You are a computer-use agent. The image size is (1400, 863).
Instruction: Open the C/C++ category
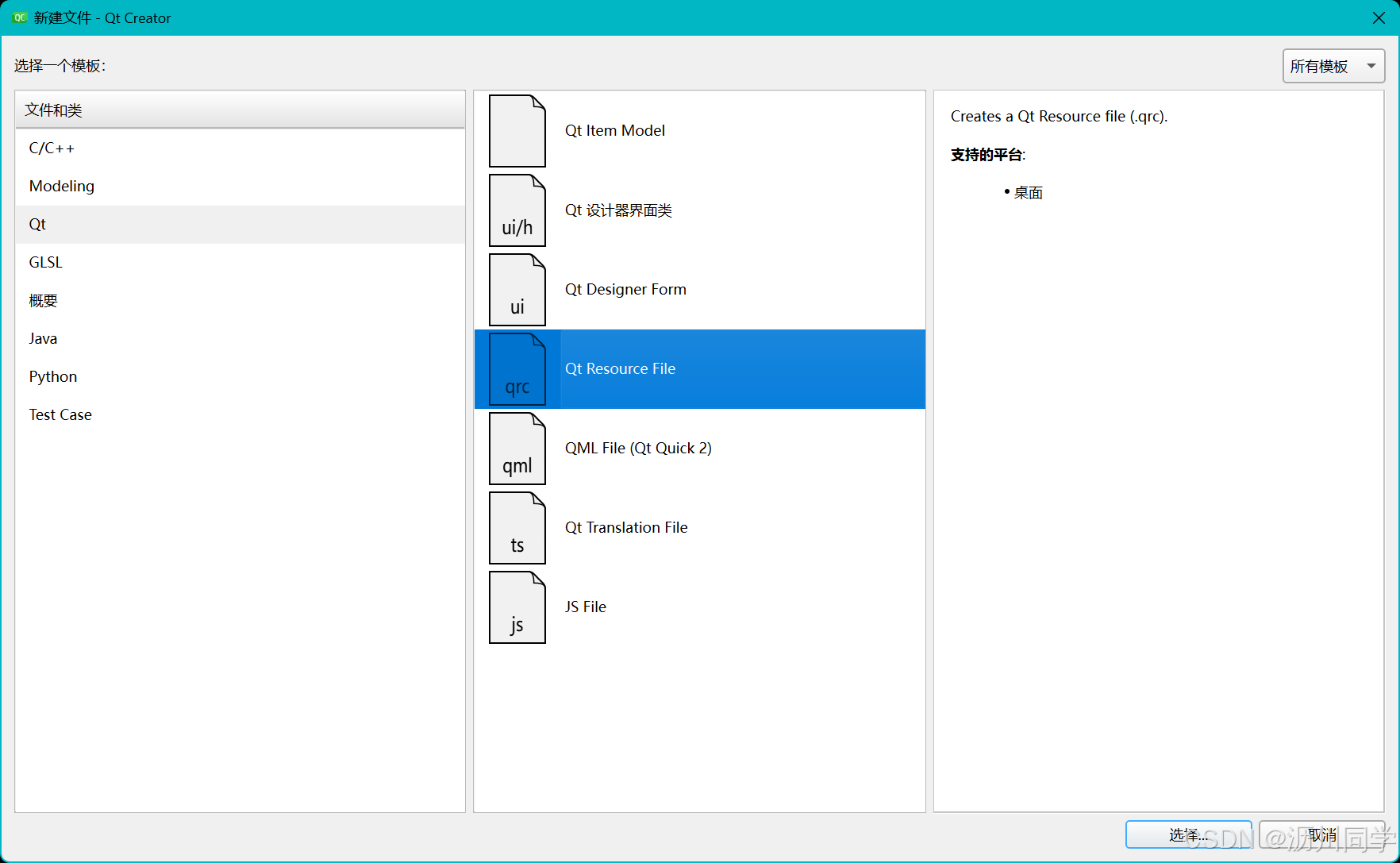240,148
